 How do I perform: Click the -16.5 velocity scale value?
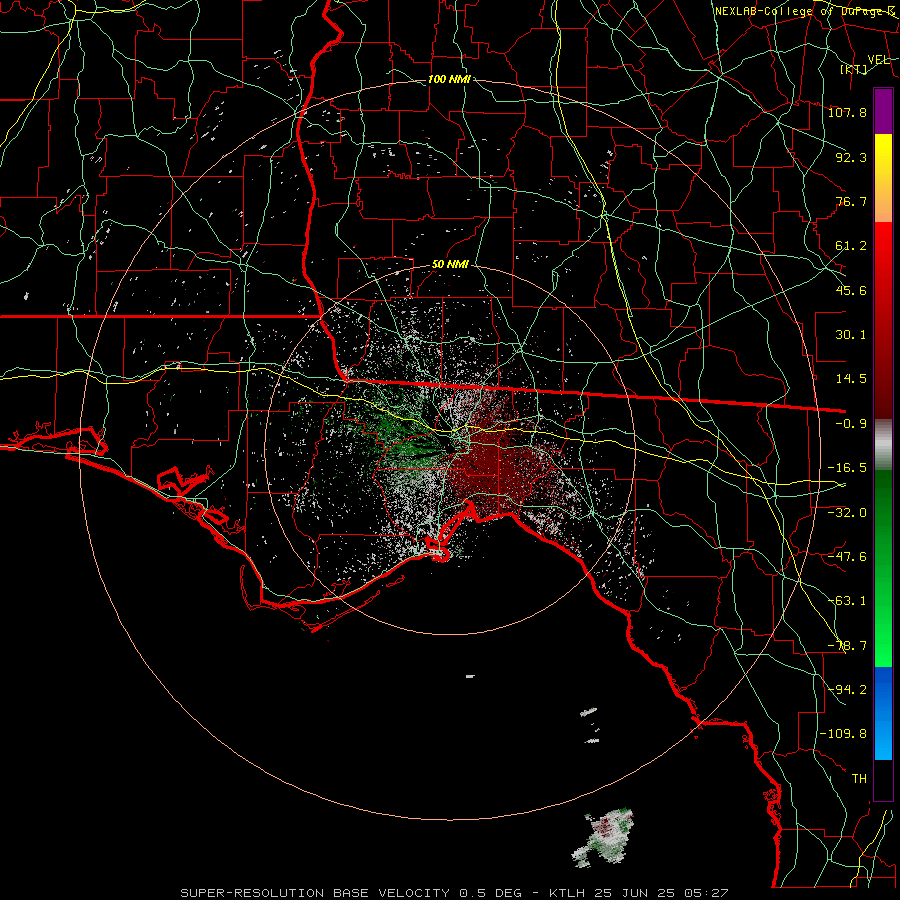[847, 468]
